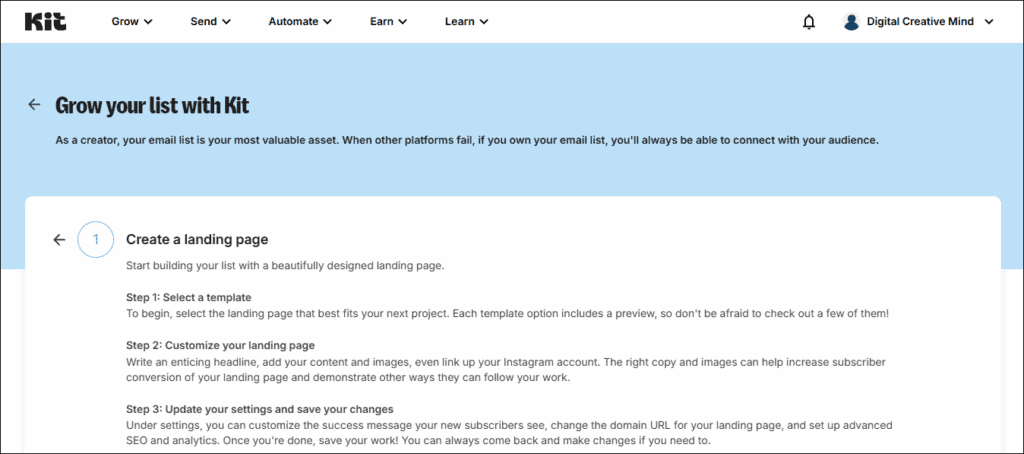Click back arrow next to step 1 circle
The width and height of the screenshot is (1024, 454).
point(59,240)
